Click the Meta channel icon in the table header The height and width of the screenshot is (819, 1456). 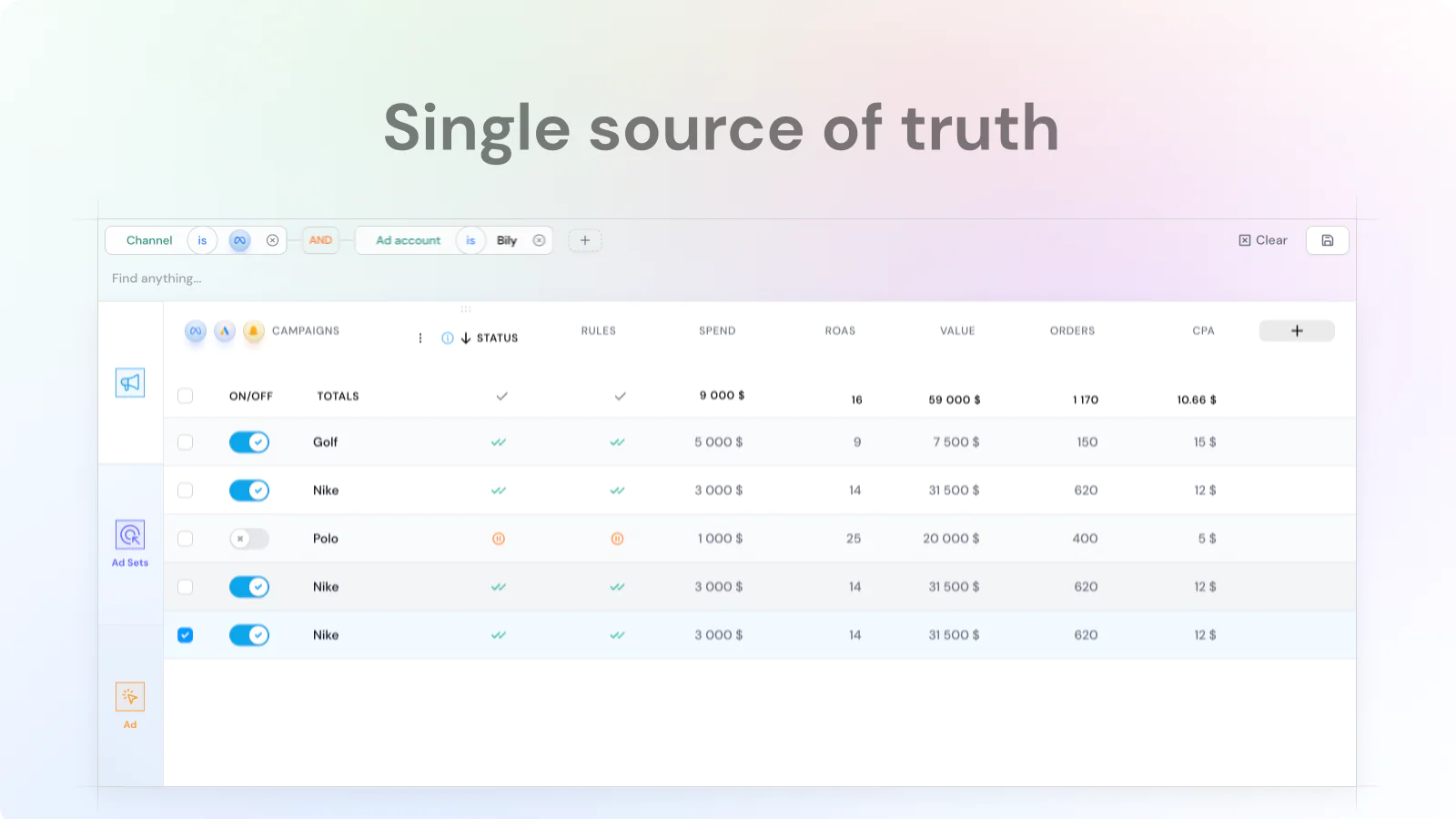click(x=196, y=331)
